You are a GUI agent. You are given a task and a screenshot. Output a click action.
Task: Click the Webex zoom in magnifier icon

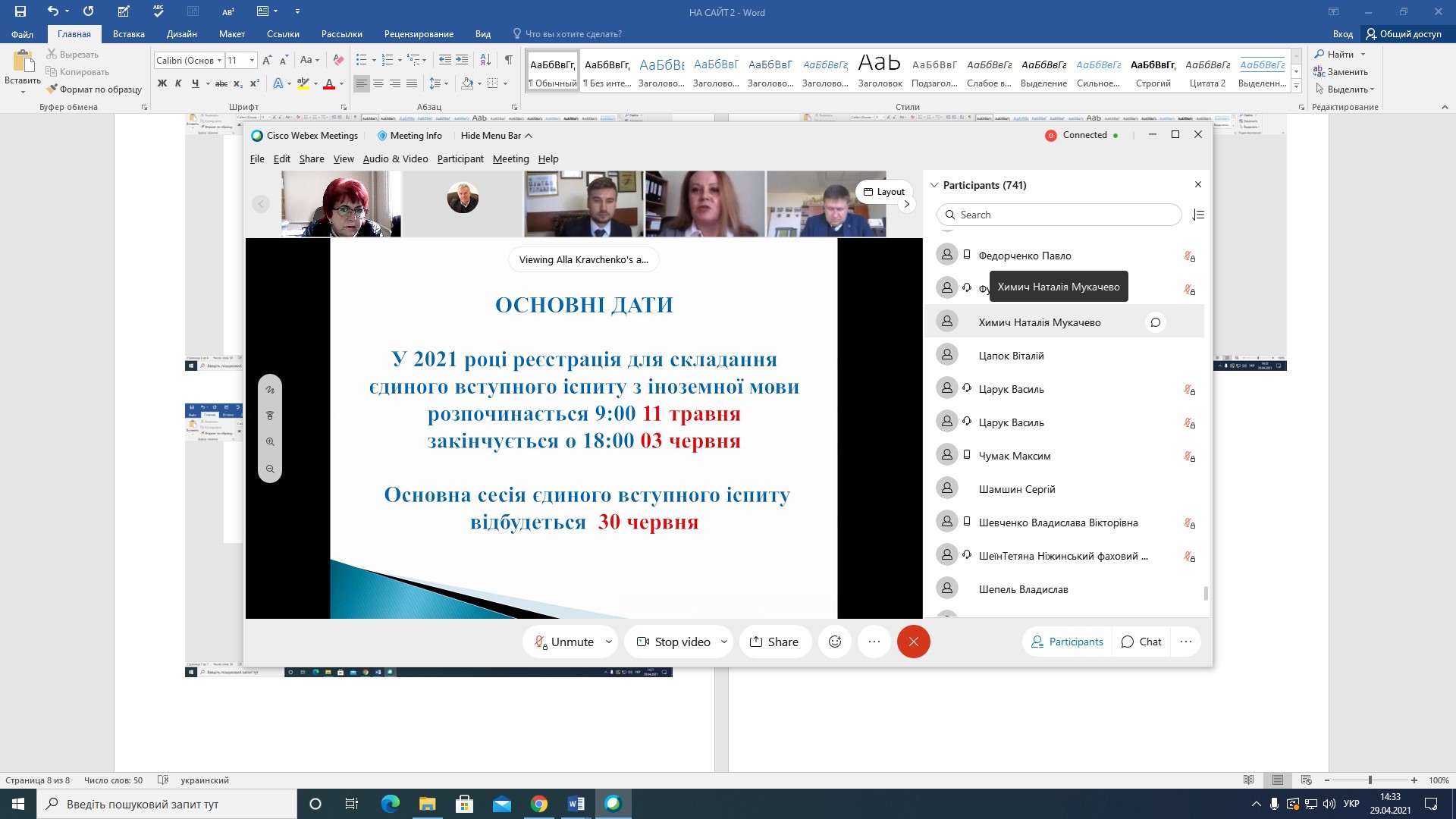point(270,441)
